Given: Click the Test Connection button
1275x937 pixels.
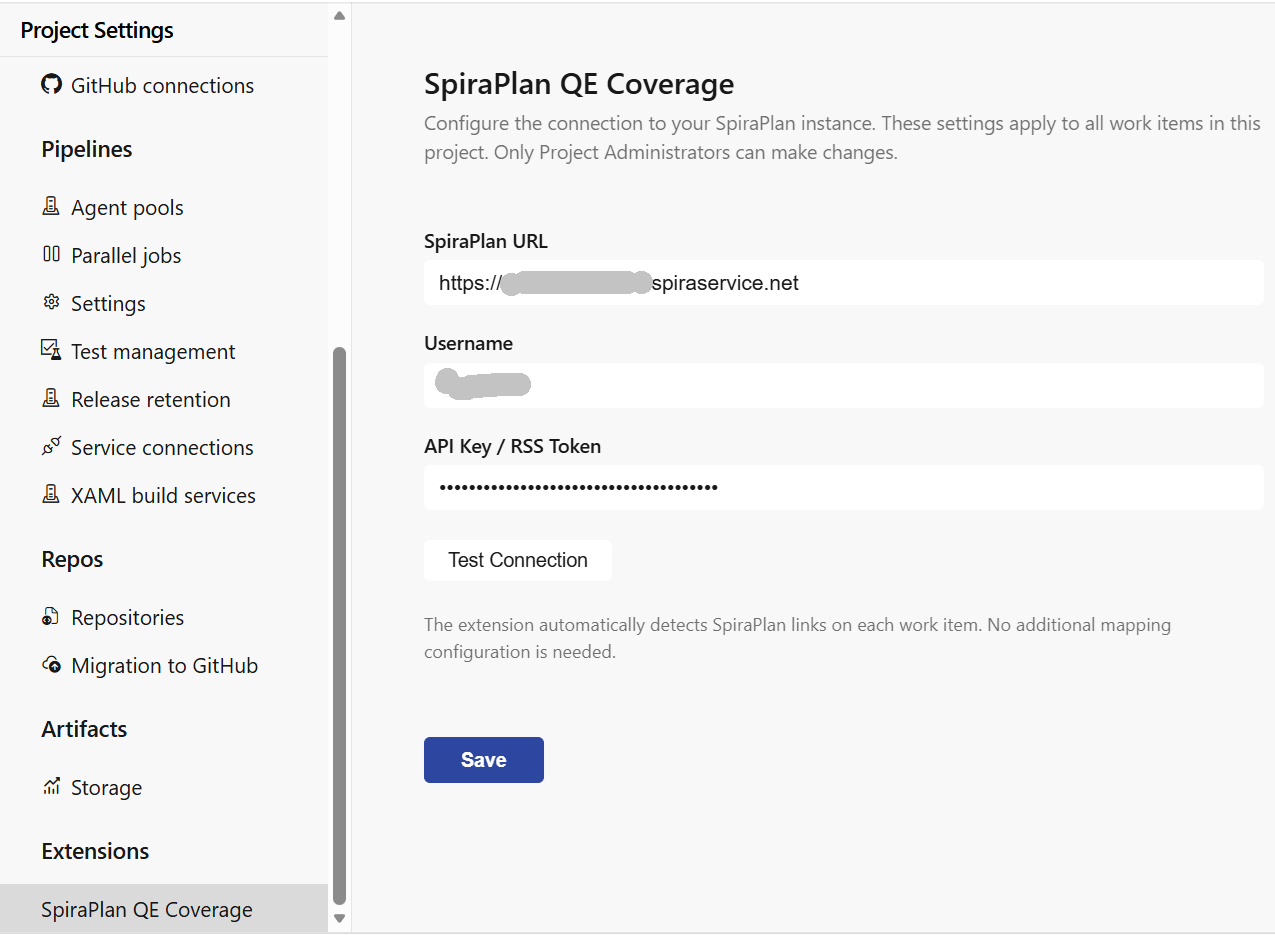Looking at the screenshot, I should click(518, 560).
